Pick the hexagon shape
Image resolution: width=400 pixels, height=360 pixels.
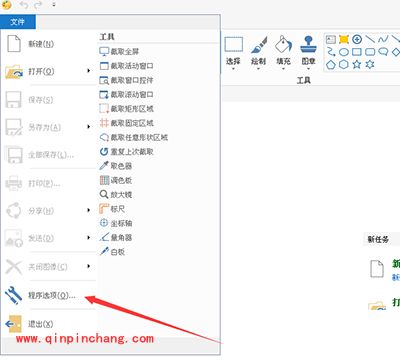[x=344, y=64]
